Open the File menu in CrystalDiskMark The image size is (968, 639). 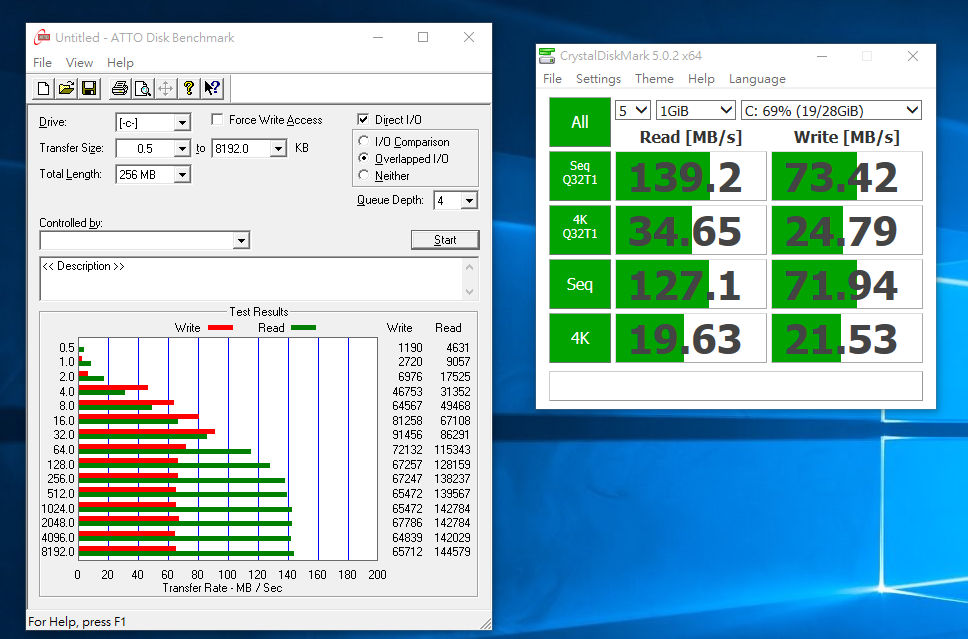[552, 78]
